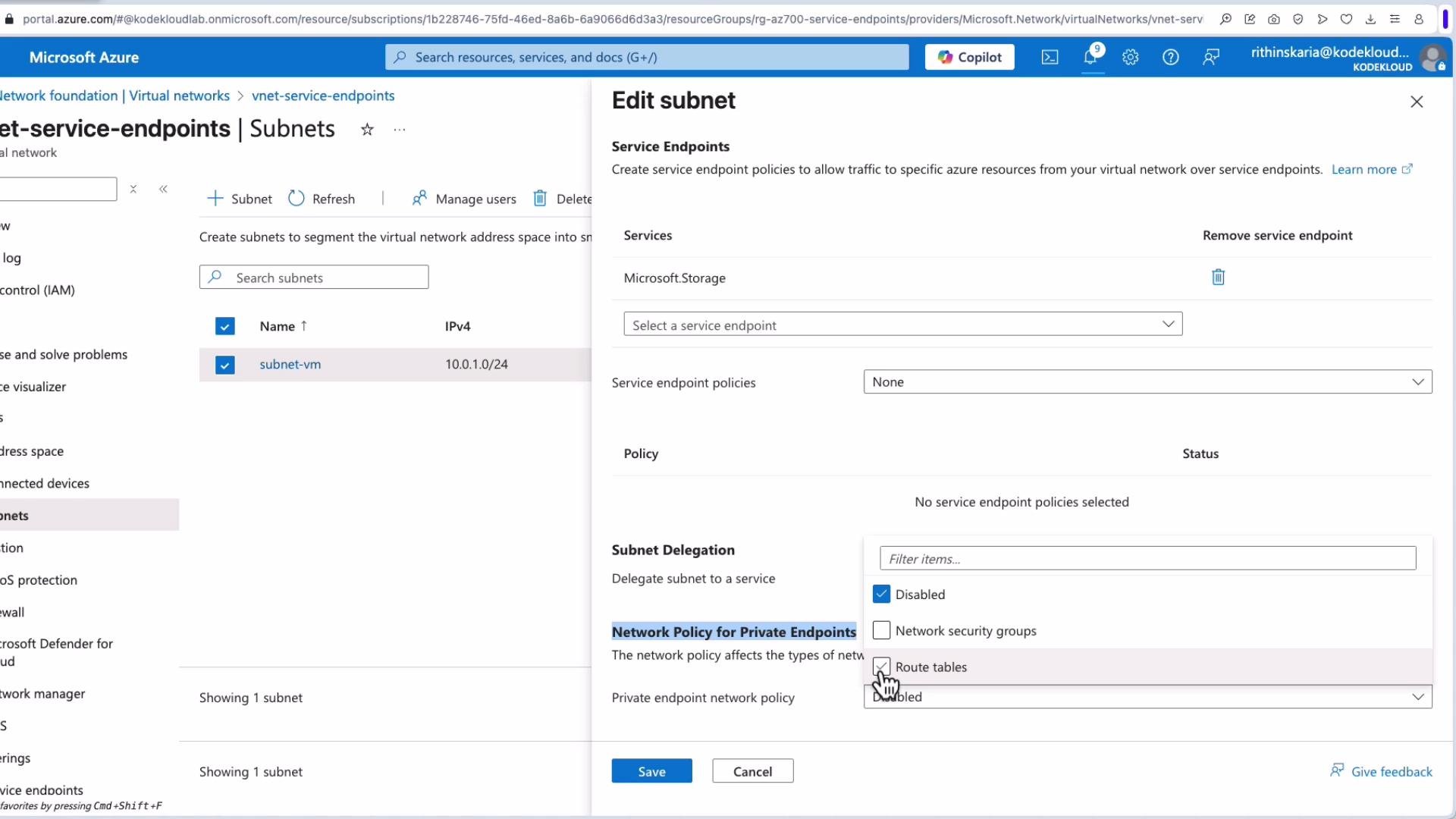The height and width of the screenshot is (819, 1456).
Task: Click Give feedback link
Action: (x=1381, y=771)
